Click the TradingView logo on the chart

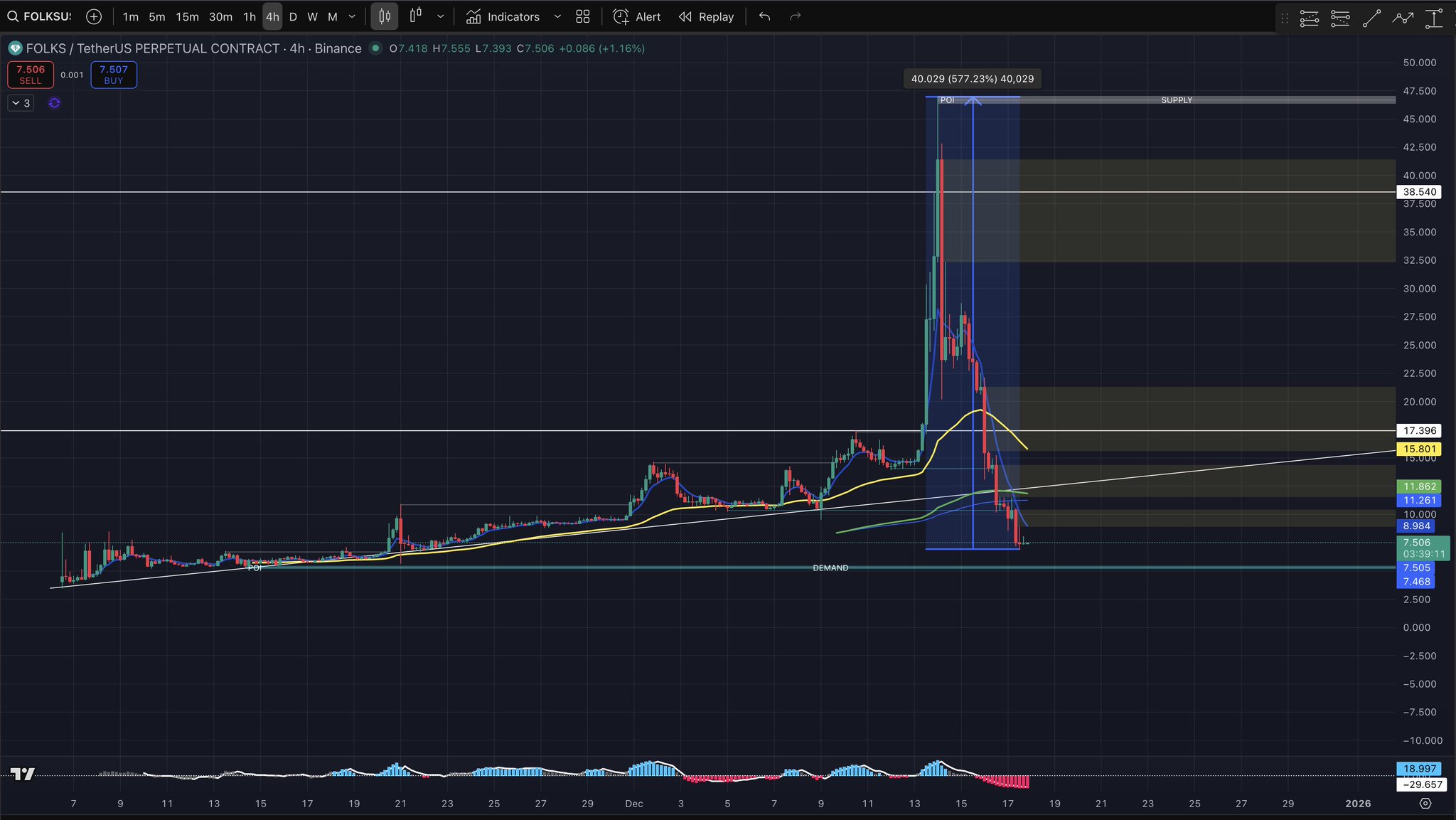click(23, 774)
